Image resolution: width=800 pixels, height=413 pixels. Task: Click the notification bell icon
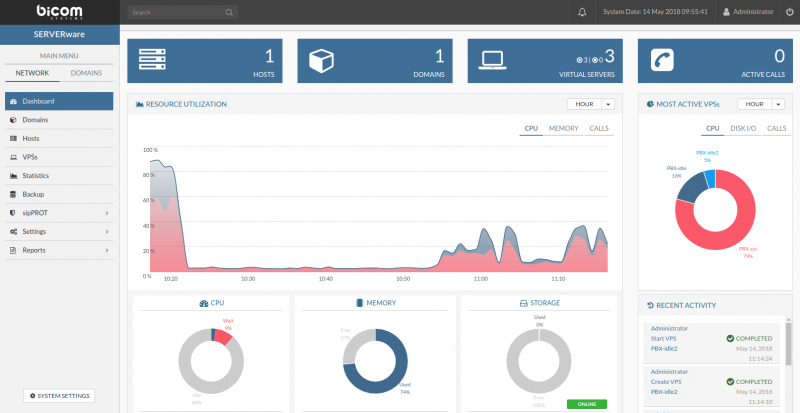(x=582, y=12)
